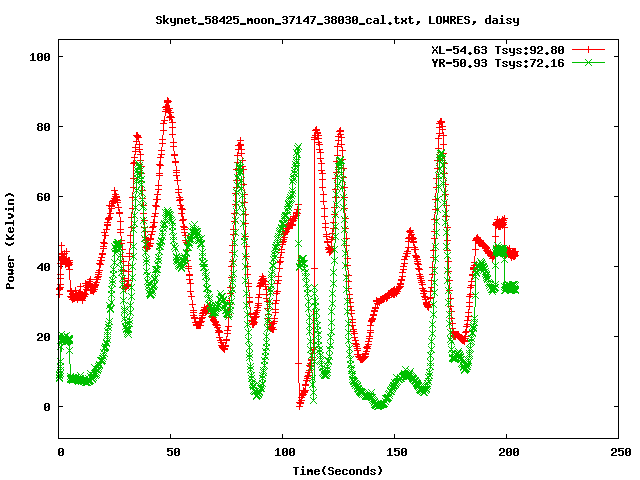Screen dimensions: 640x480
Task: Click the x-axis tick label '150'
Action: pyautogui.click(x=397, y=452)
